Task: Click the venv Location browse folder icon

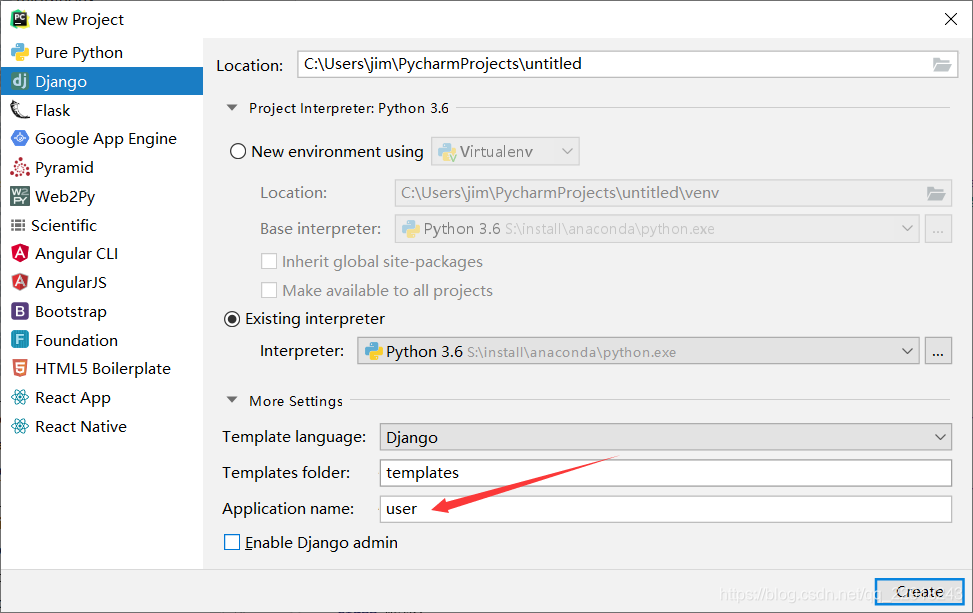Action: pos(936,193)
